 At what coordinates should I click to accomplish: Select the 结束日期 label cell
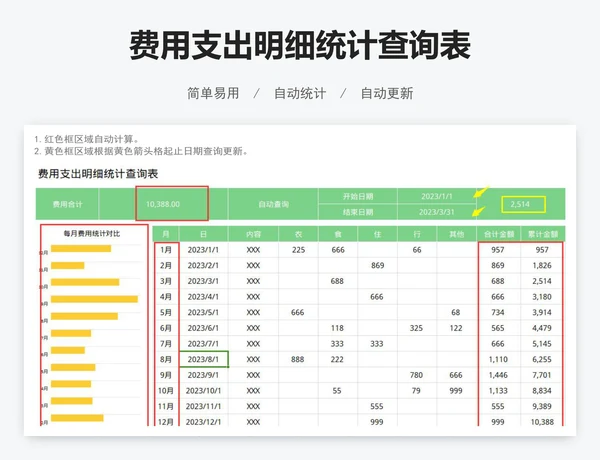coord(358,212)
